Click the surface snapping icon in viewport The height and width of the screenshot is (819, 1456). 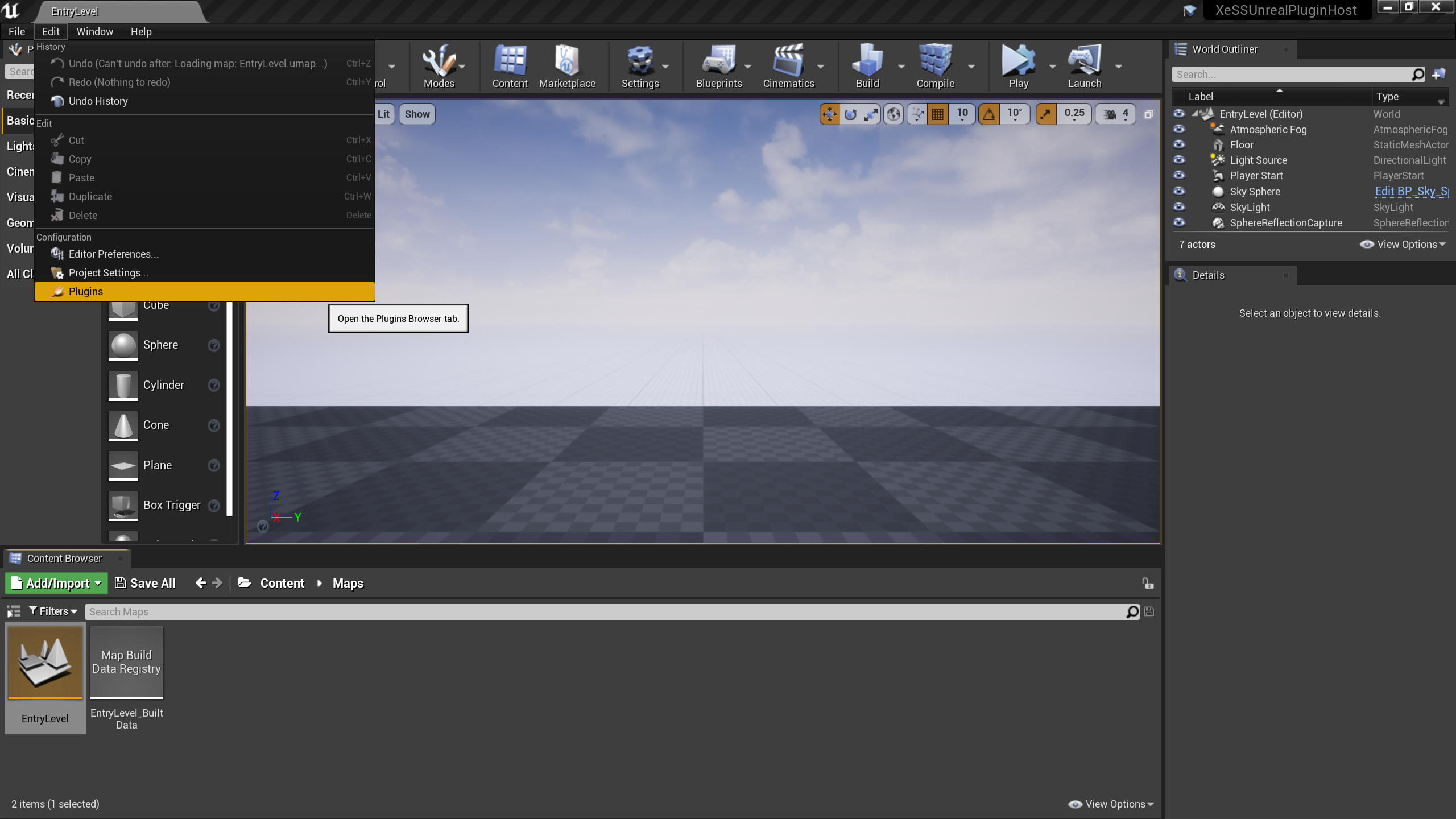917,114
